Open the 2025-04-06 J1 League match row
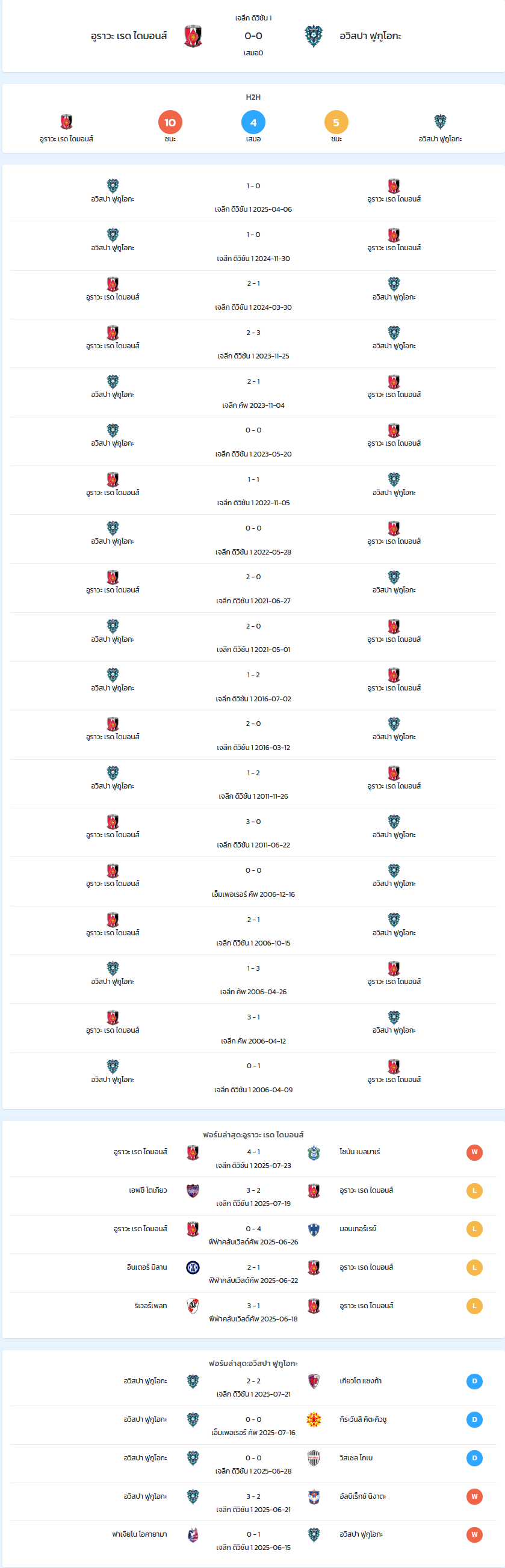The width and height of the screenshot is (505, 1568). click(253, 197)
